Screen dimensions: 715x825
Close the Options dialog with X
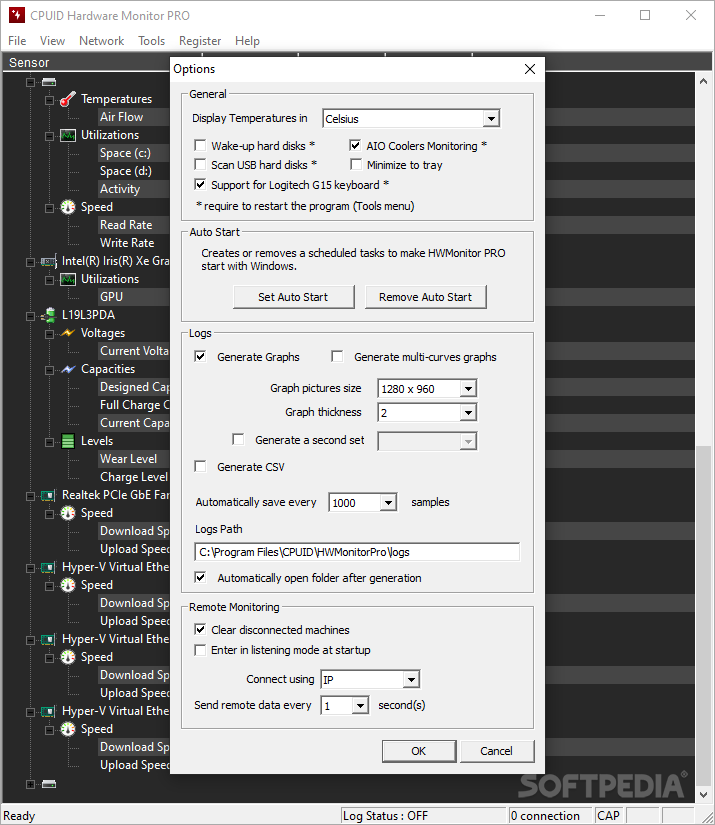point(530,69)
